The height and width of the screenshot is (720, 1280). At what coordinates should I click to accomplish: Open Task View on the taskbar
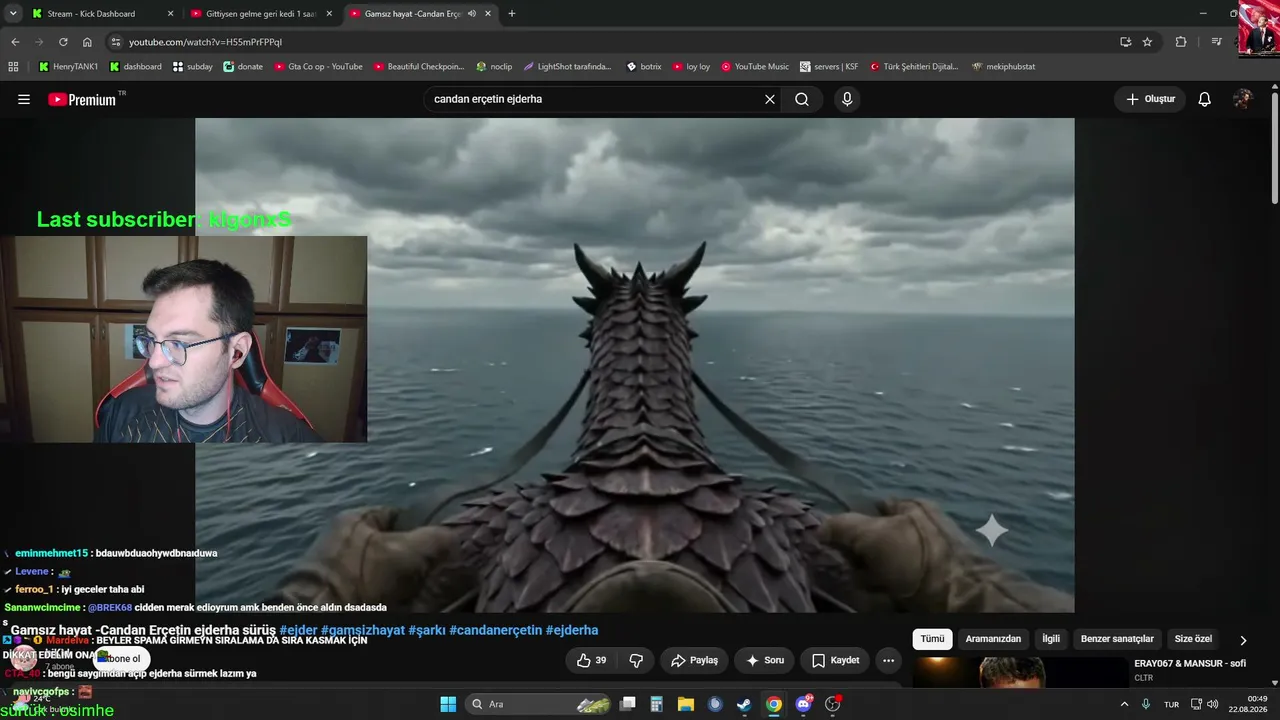point(628,704)
